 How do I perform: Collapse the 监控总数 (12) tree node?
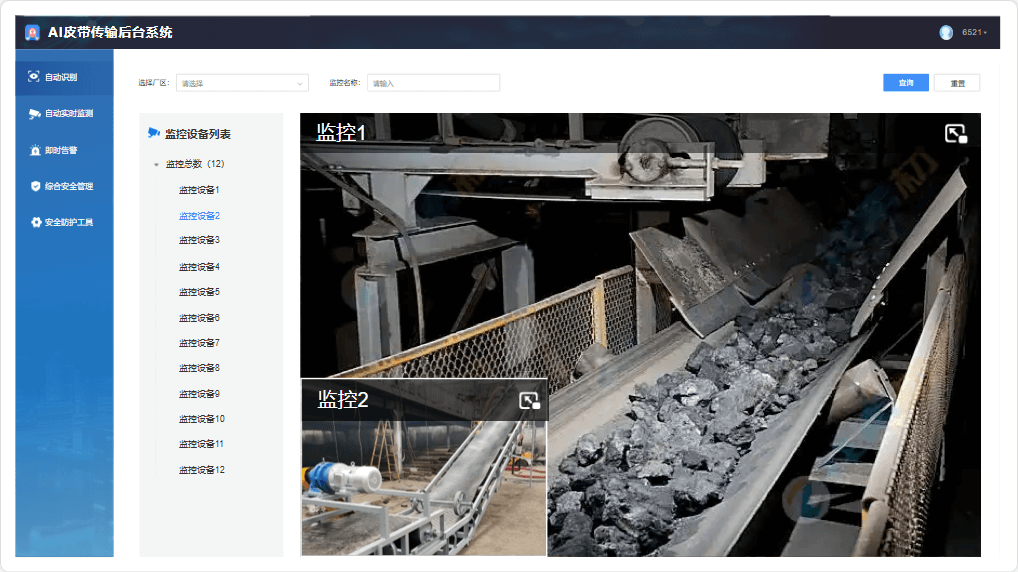point(156,164)
